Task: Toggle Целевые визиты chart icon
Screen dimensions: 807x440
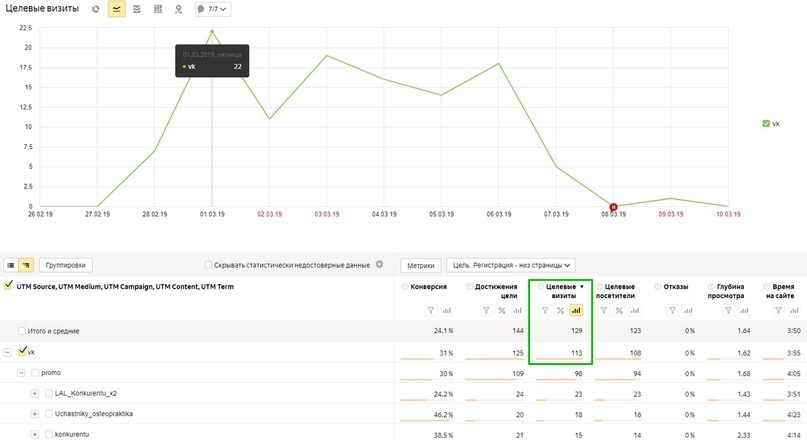Action: pyautogui.click(x=576, y=310)
